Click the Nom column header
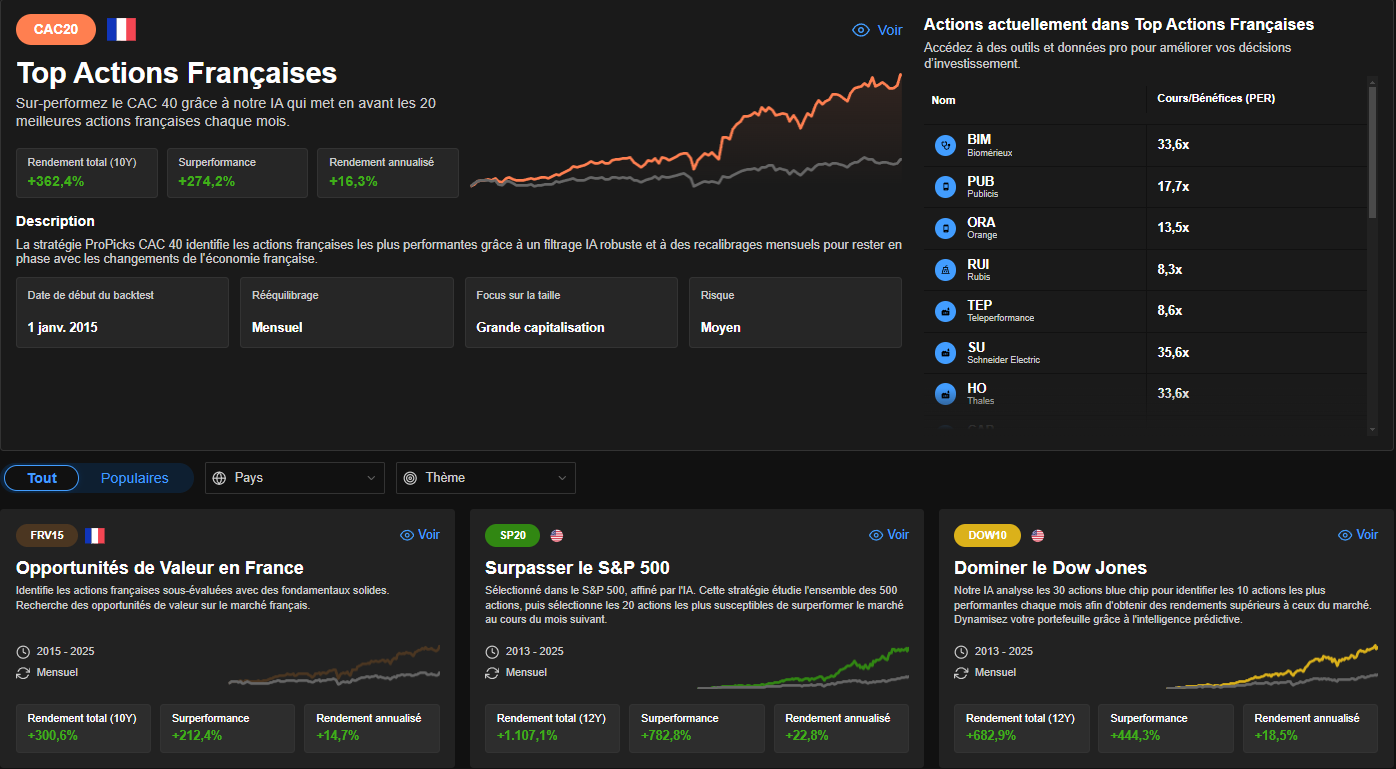The height and width of the screenshot is (769, 1396). (943, 100)
